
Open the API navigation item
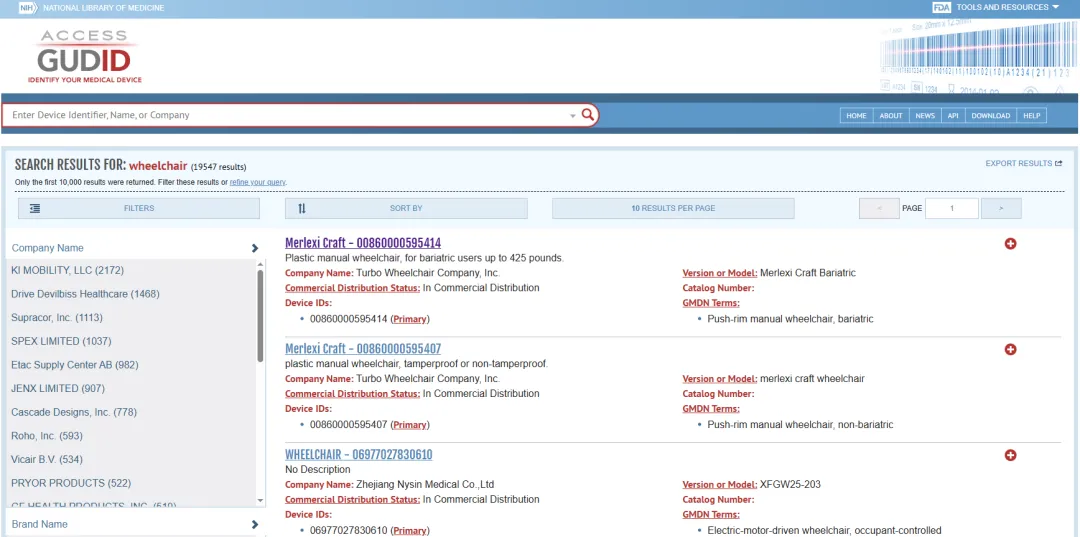(953, 116)
